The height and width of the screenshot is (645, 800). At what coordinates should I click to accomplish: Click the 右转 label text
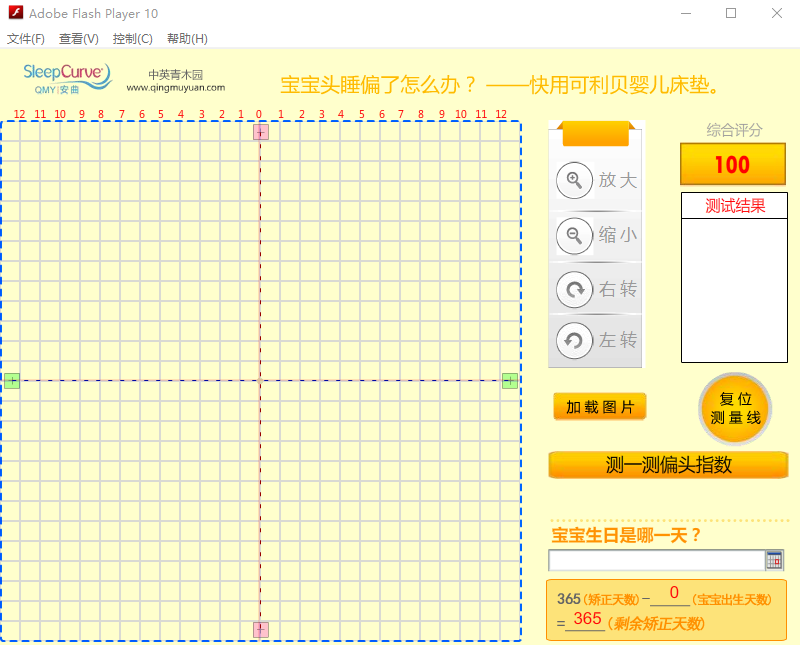pos(618,289)
